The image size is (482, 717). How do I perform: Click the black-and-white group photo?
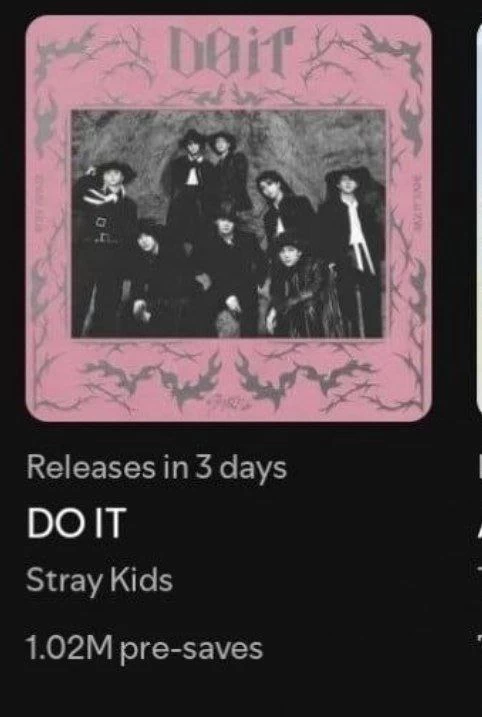click(x=228, y=224)
